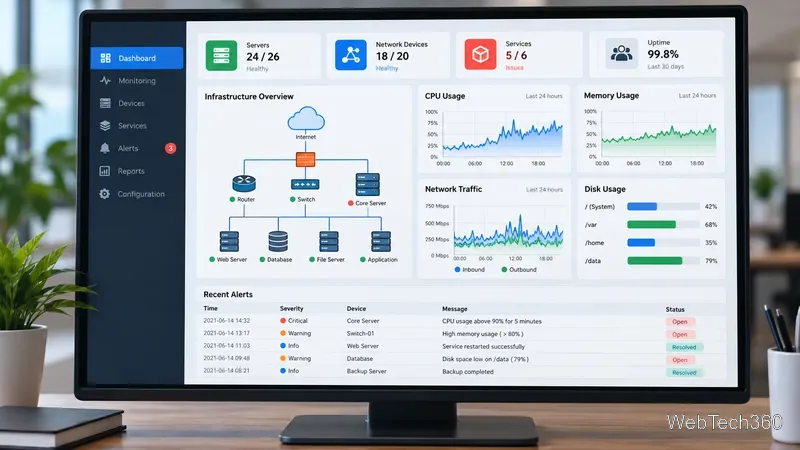800x450 pixels.
Task: Select the Switch node icon
Action: pos(305,184)
